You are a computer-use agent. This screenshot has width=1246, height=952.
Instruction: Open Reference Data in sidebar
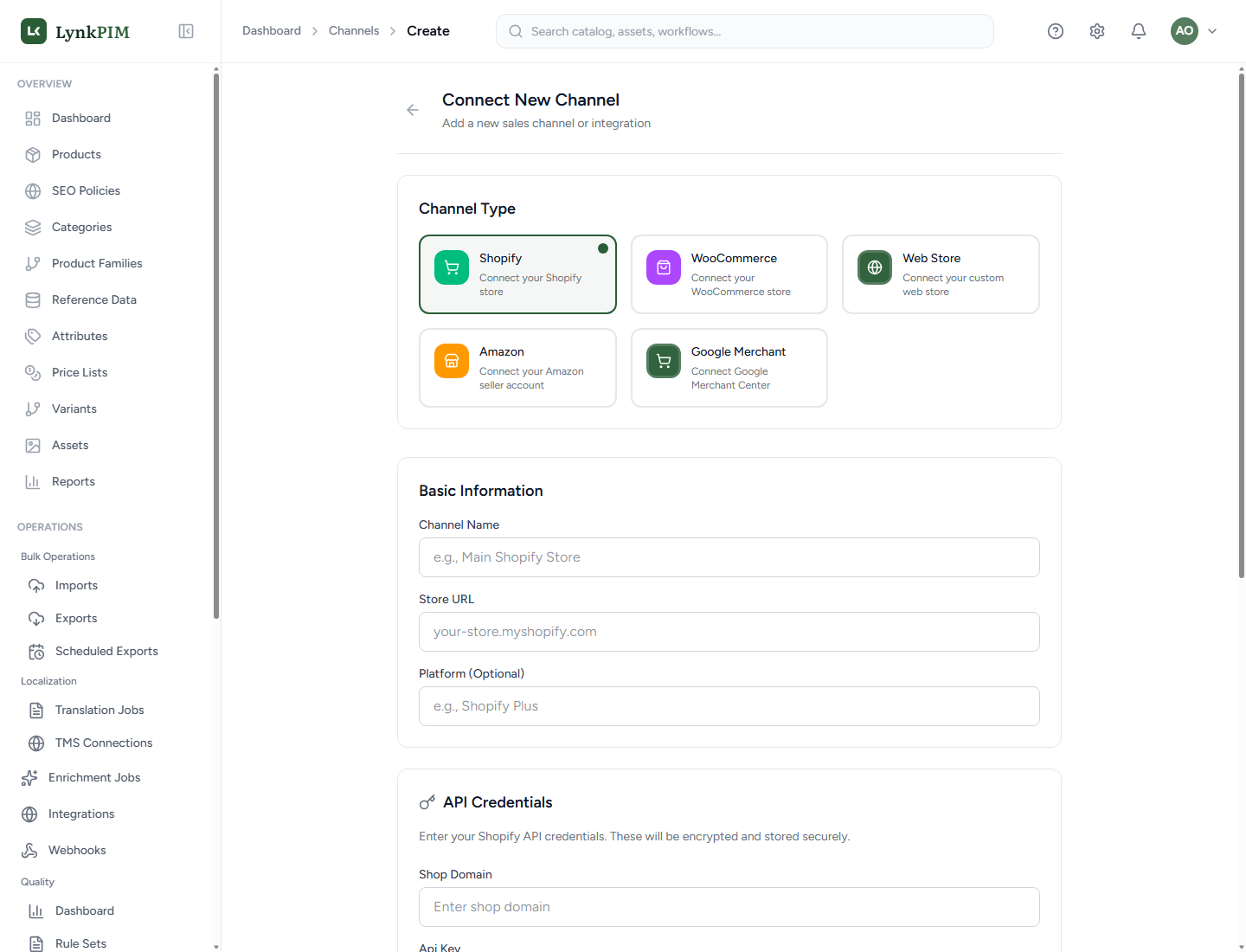click(x=107, y=299)
